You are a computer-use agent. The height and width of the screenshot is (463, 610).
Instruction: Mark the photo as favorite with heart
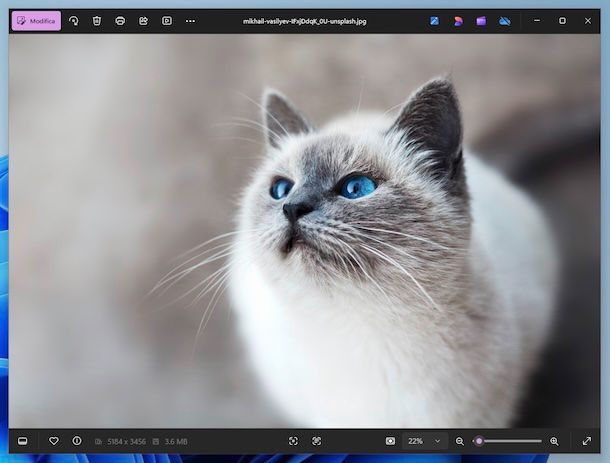tap(54, 441)
